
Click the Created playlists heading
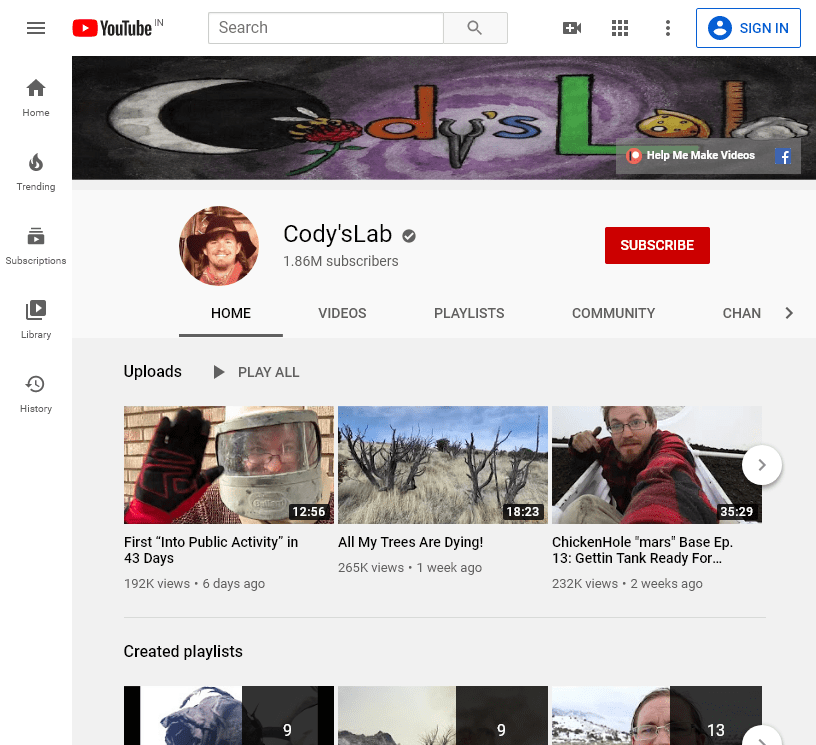click(x=183, y=651)
